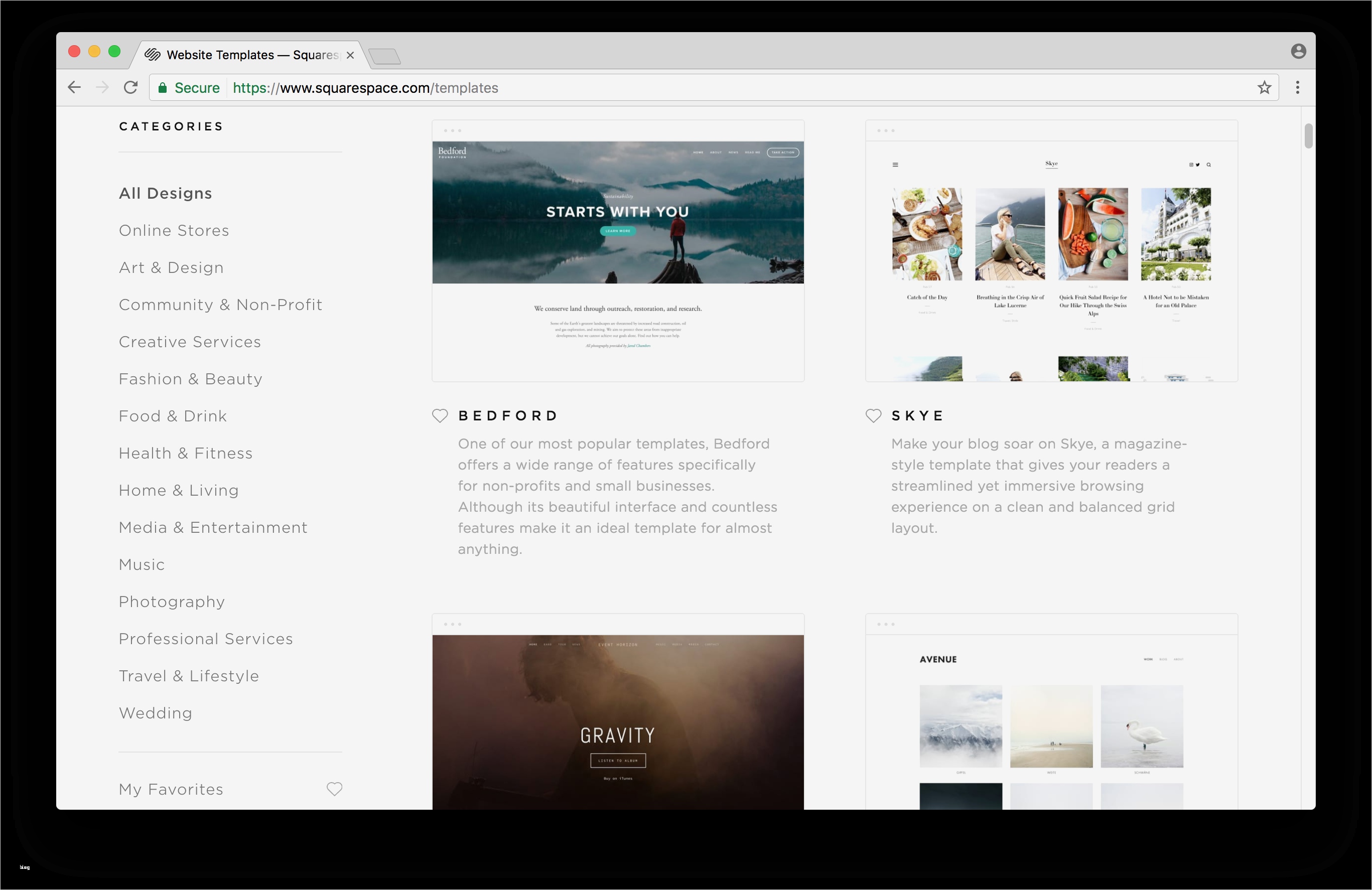Select the Online Stores category
Image resolution: width=1372 pixels, height=890 pixels.
click(174, 231)
